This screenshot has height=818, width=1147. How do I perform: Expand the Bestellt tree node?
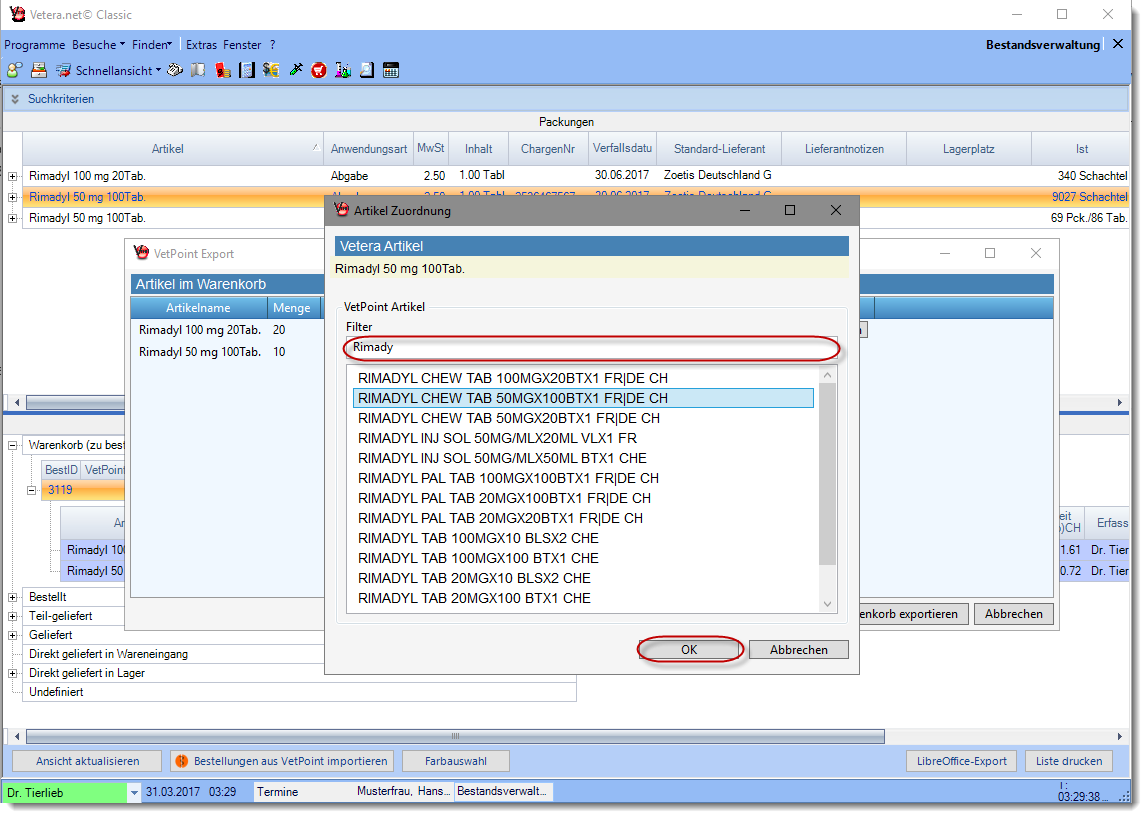tap(13, 597)
